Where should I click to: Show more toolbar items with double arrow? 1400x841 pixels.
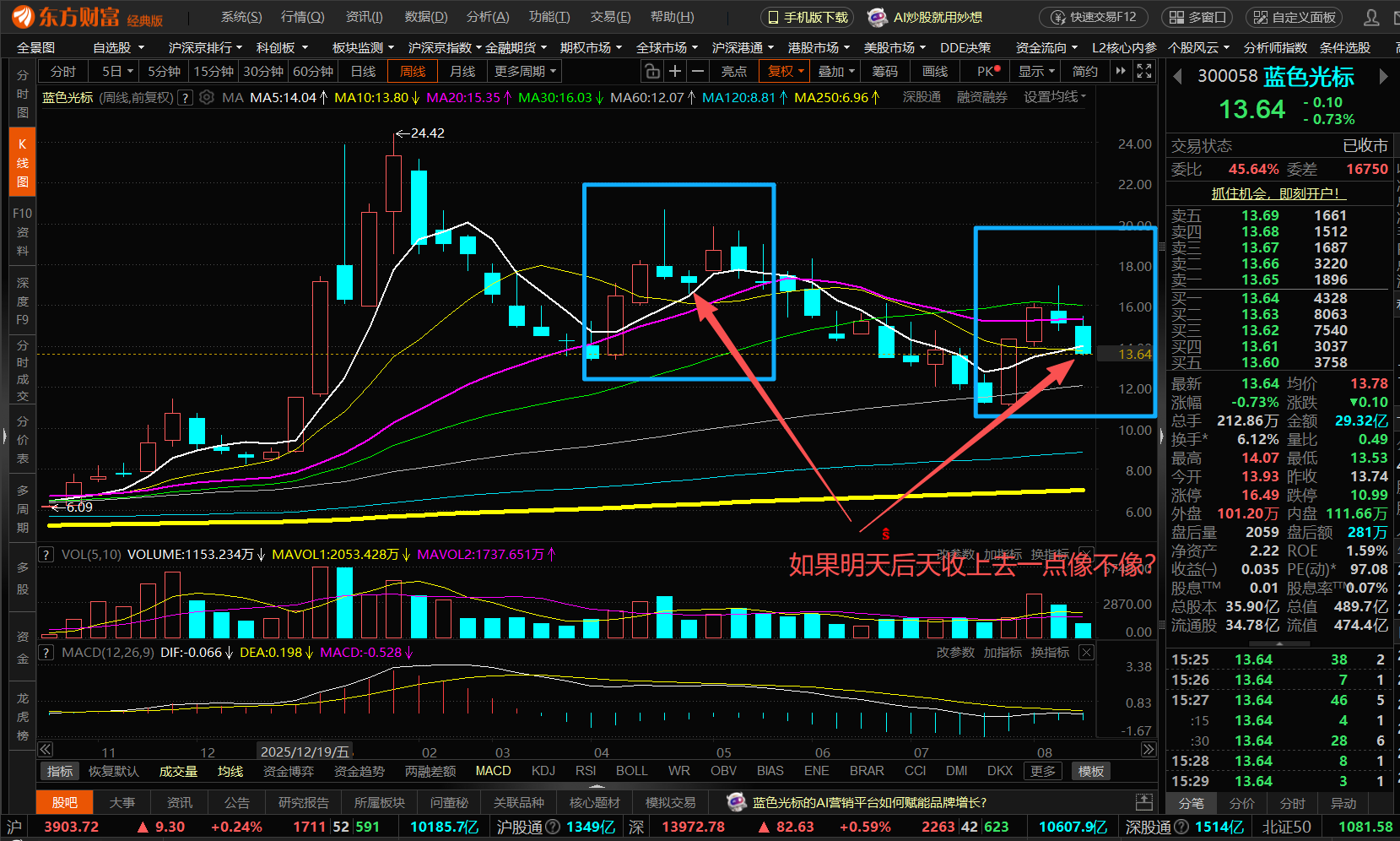pos(1121,72)
